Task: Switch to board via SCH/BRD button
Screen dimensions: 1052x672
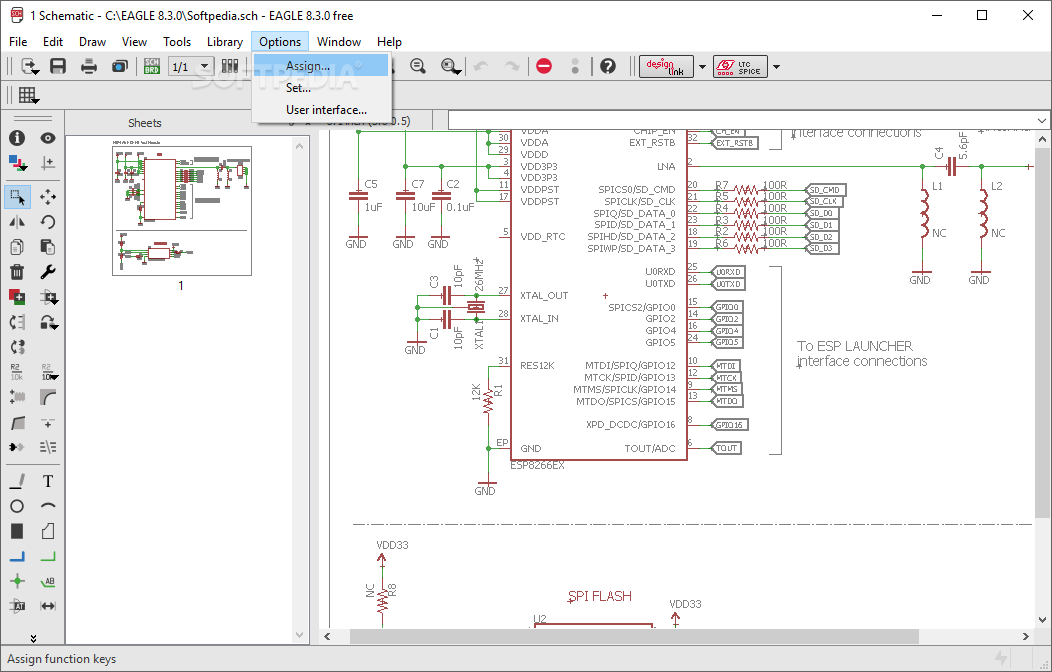Action: pos(152,66)
